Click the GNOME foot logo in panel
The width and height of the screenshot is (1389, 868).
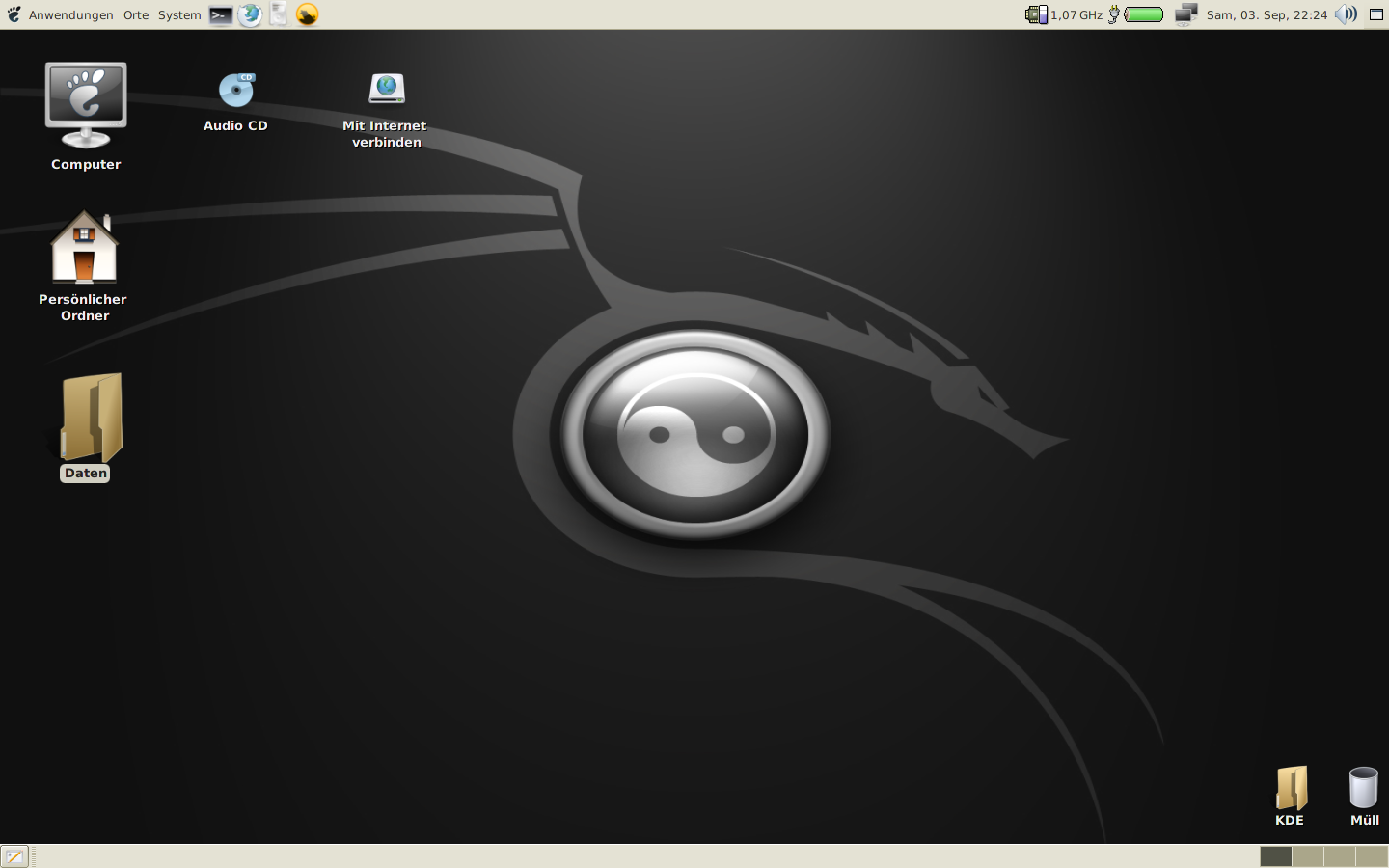(x=14, y=14)
